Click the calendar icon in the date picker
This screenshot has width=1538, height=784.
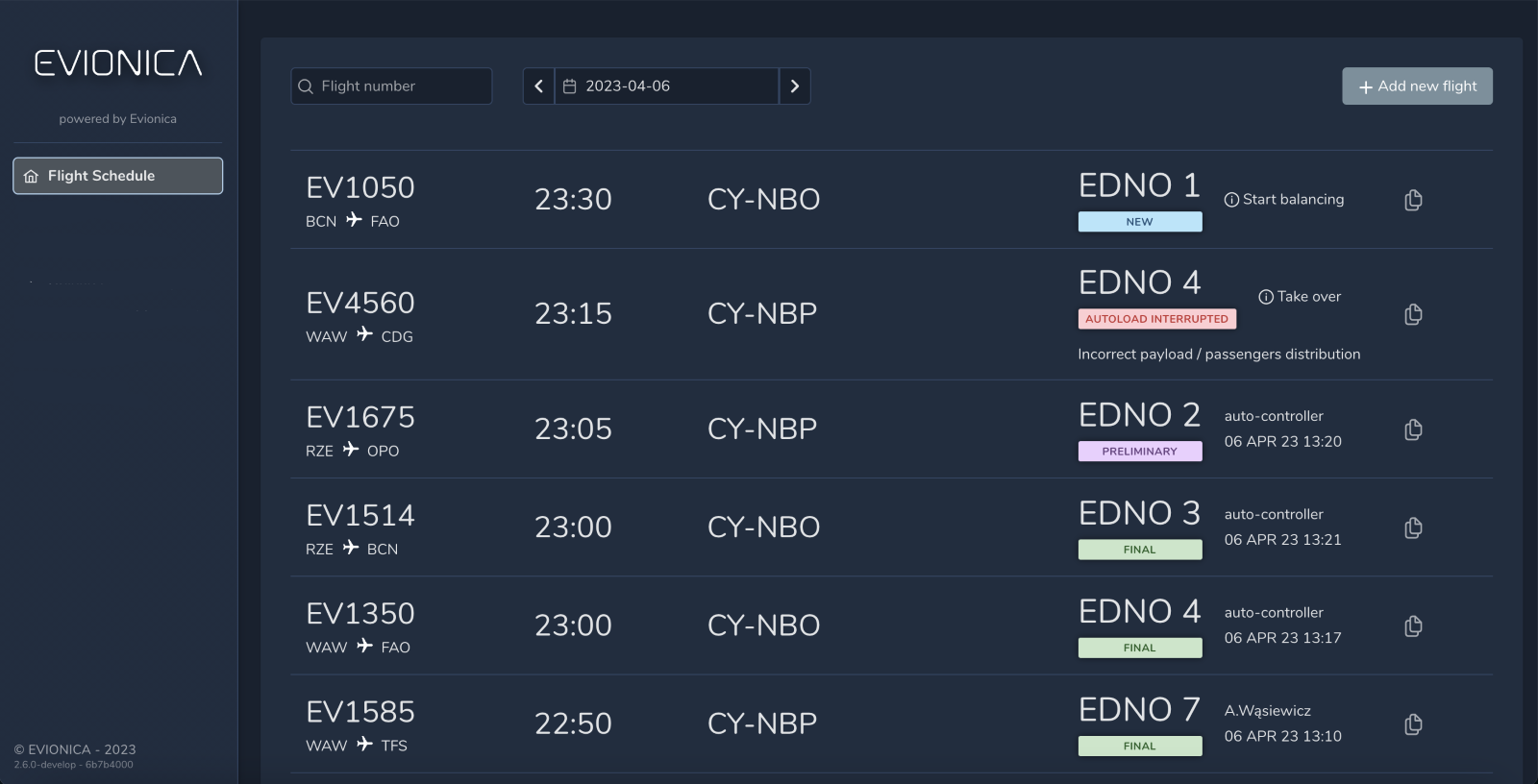click(569, 86)
